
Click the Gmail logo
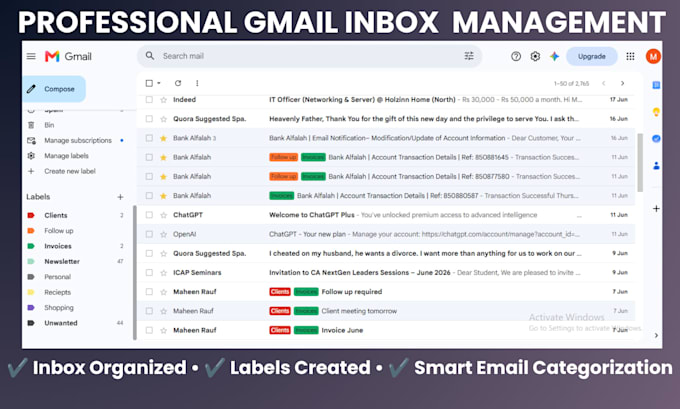tap(68, 56)
